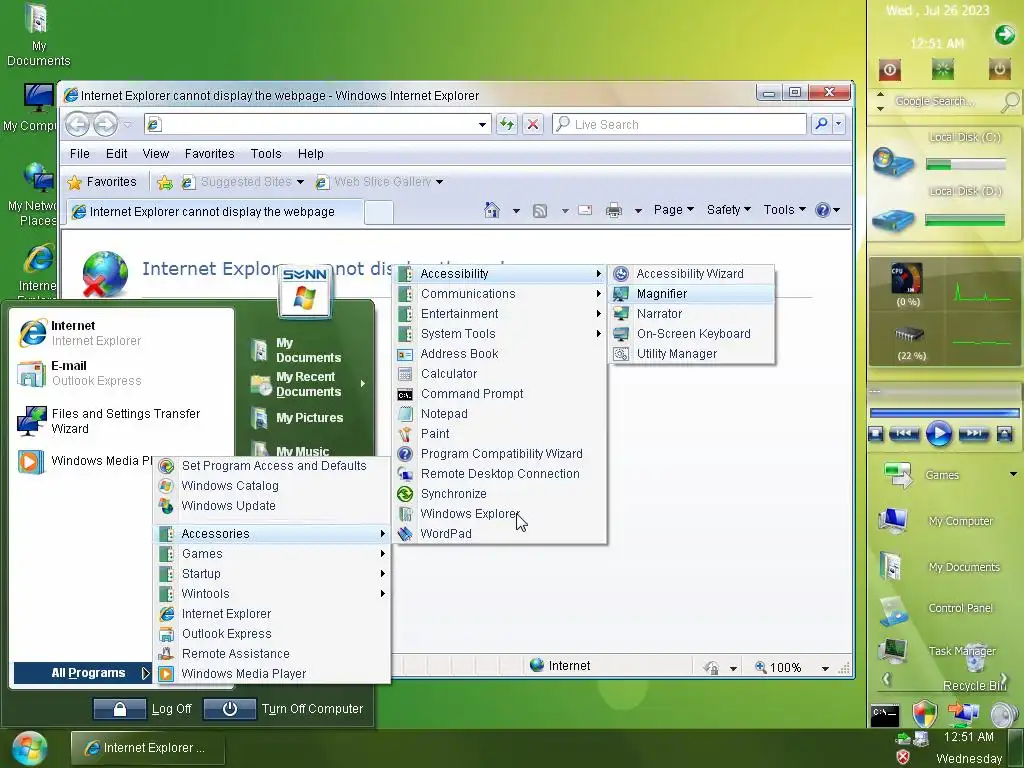This screenshot has width=1024, height=768.
Task: Open Windows Catalog
Action: tap(272, 486)
